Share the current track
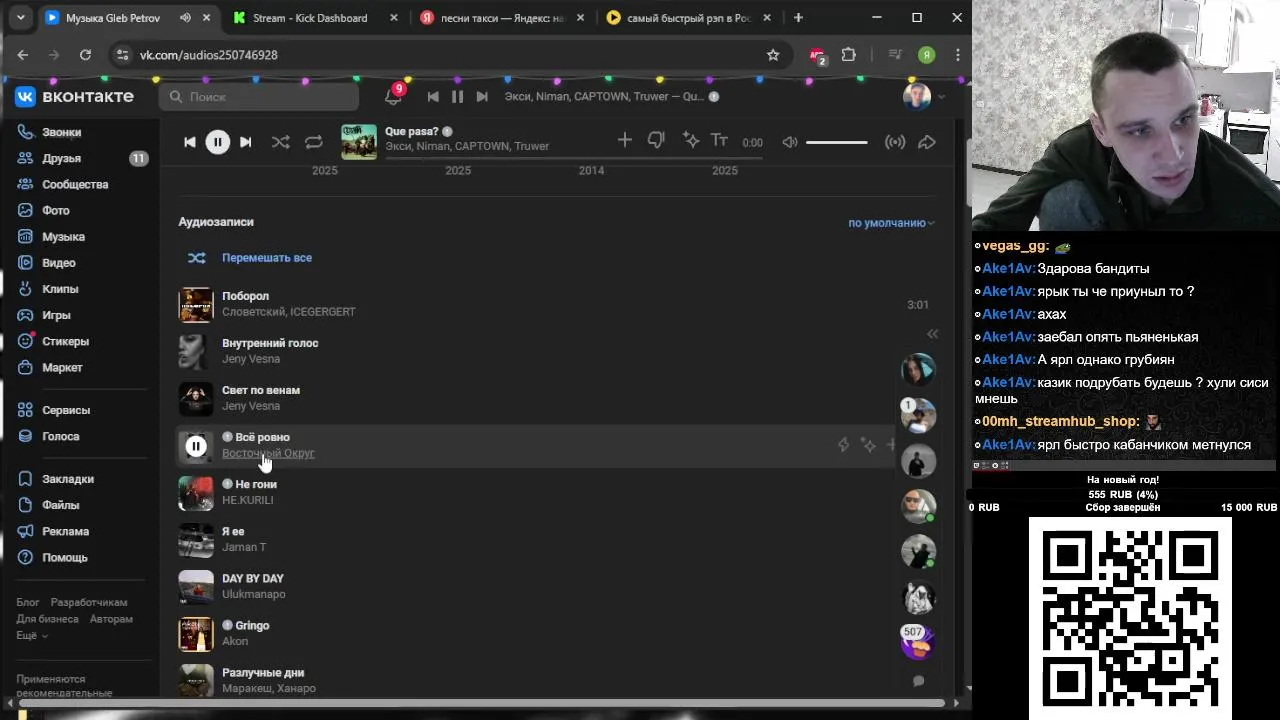1280x720 pixels. [x=927, y=142]
